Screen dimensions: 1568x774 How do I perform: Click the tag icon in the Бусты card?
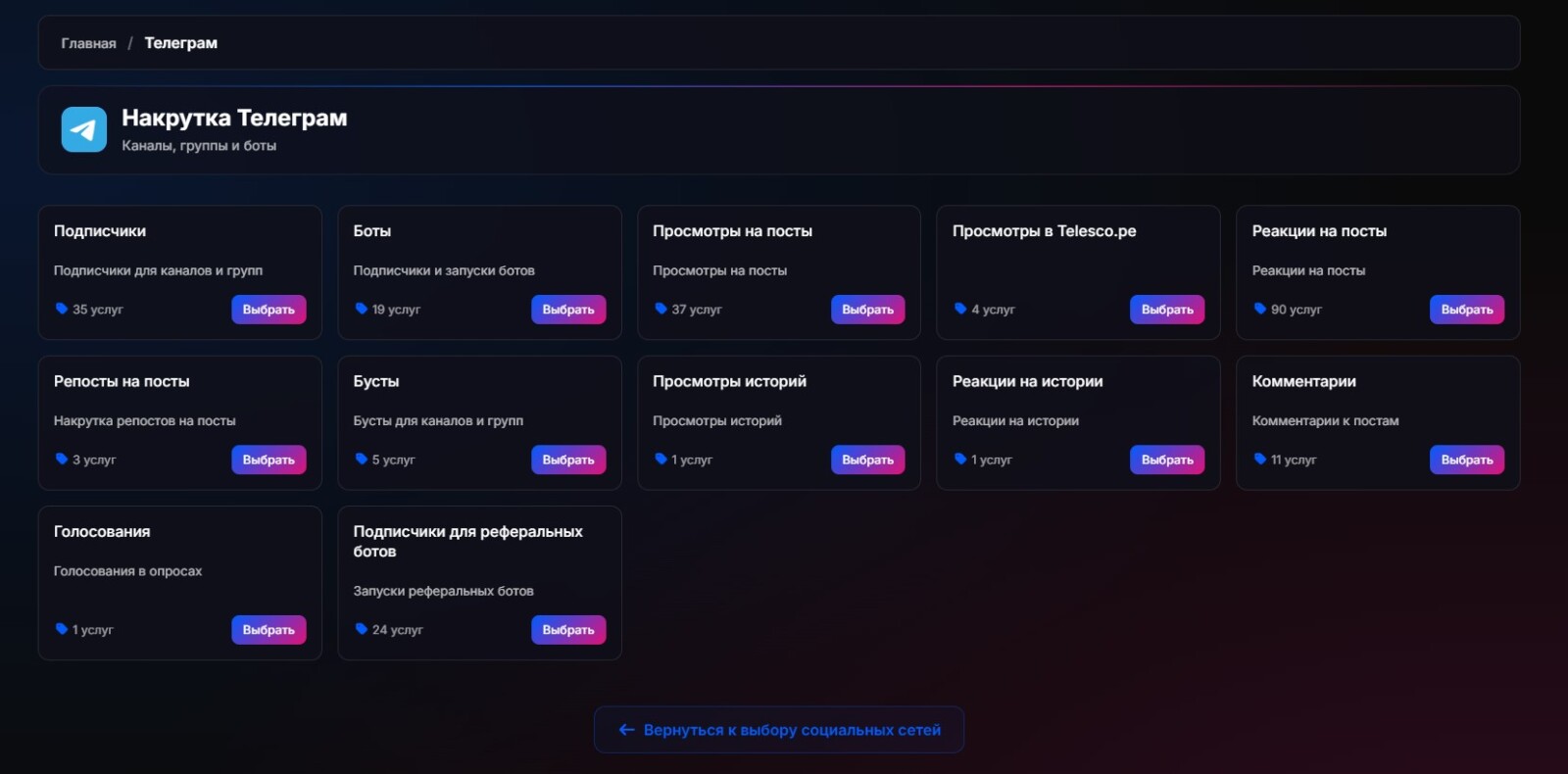click(361, 459)
